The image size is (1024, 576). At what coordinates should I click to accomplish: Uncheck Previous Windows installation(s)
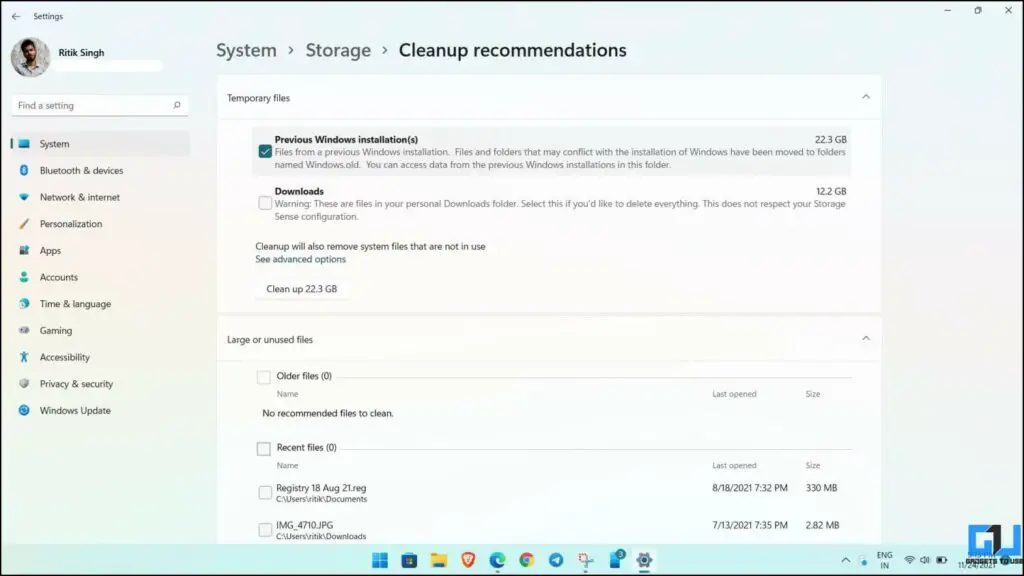[x=265, y=151]
